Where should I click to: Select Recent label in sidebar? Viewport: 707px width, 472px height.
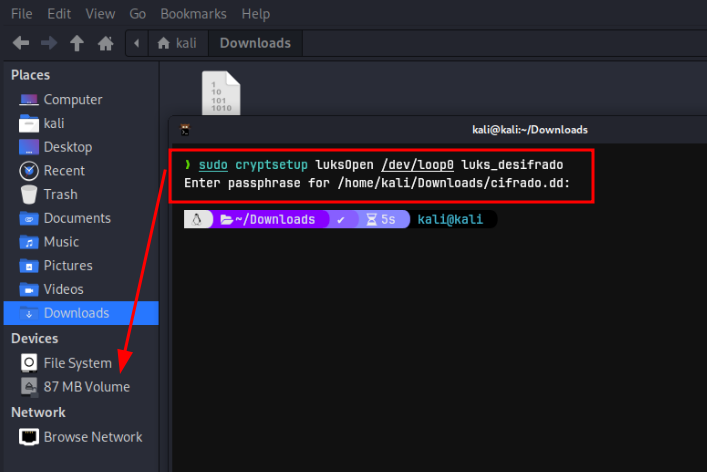click(x=64, y=171)
